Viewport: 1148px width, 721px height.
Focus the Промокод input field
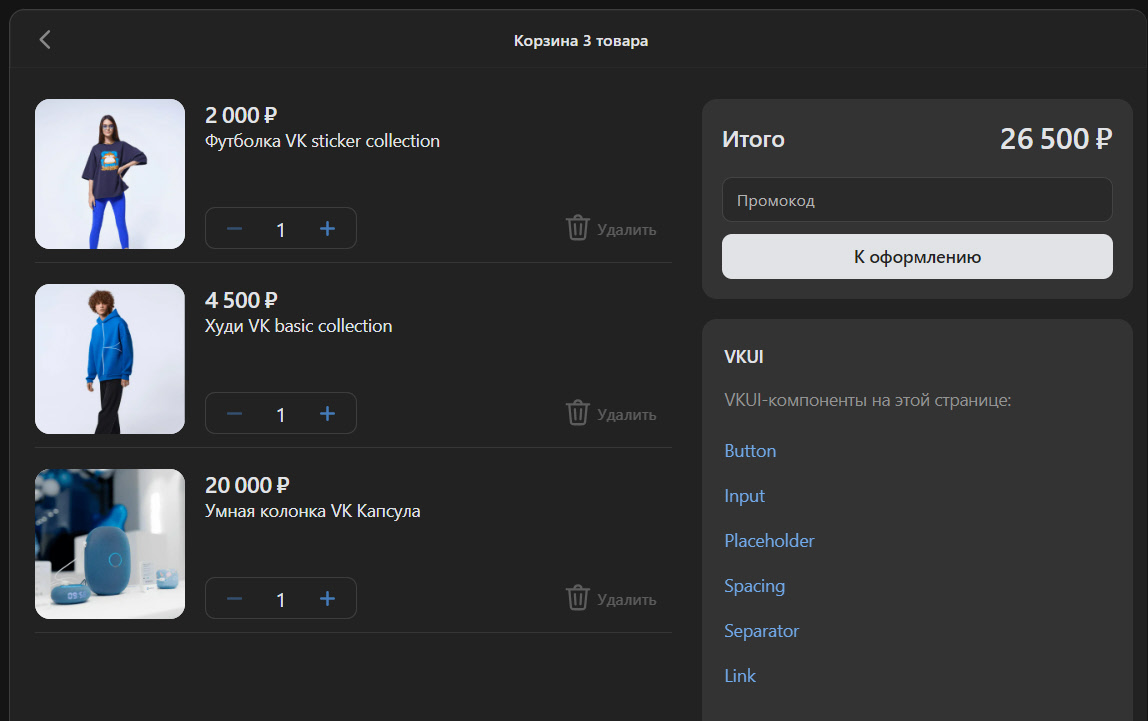917,200
